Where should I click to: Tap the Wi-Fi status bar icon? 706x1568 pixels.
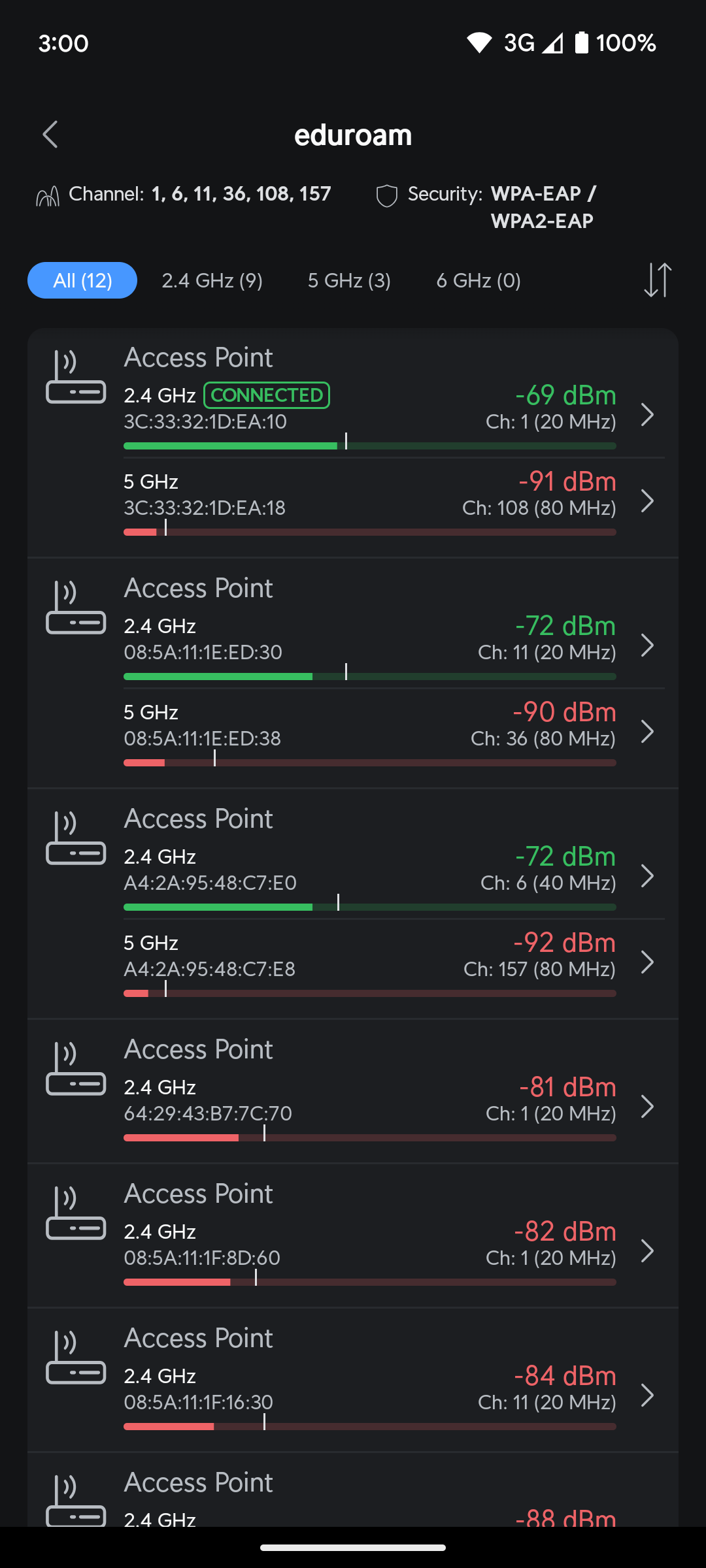479,43
